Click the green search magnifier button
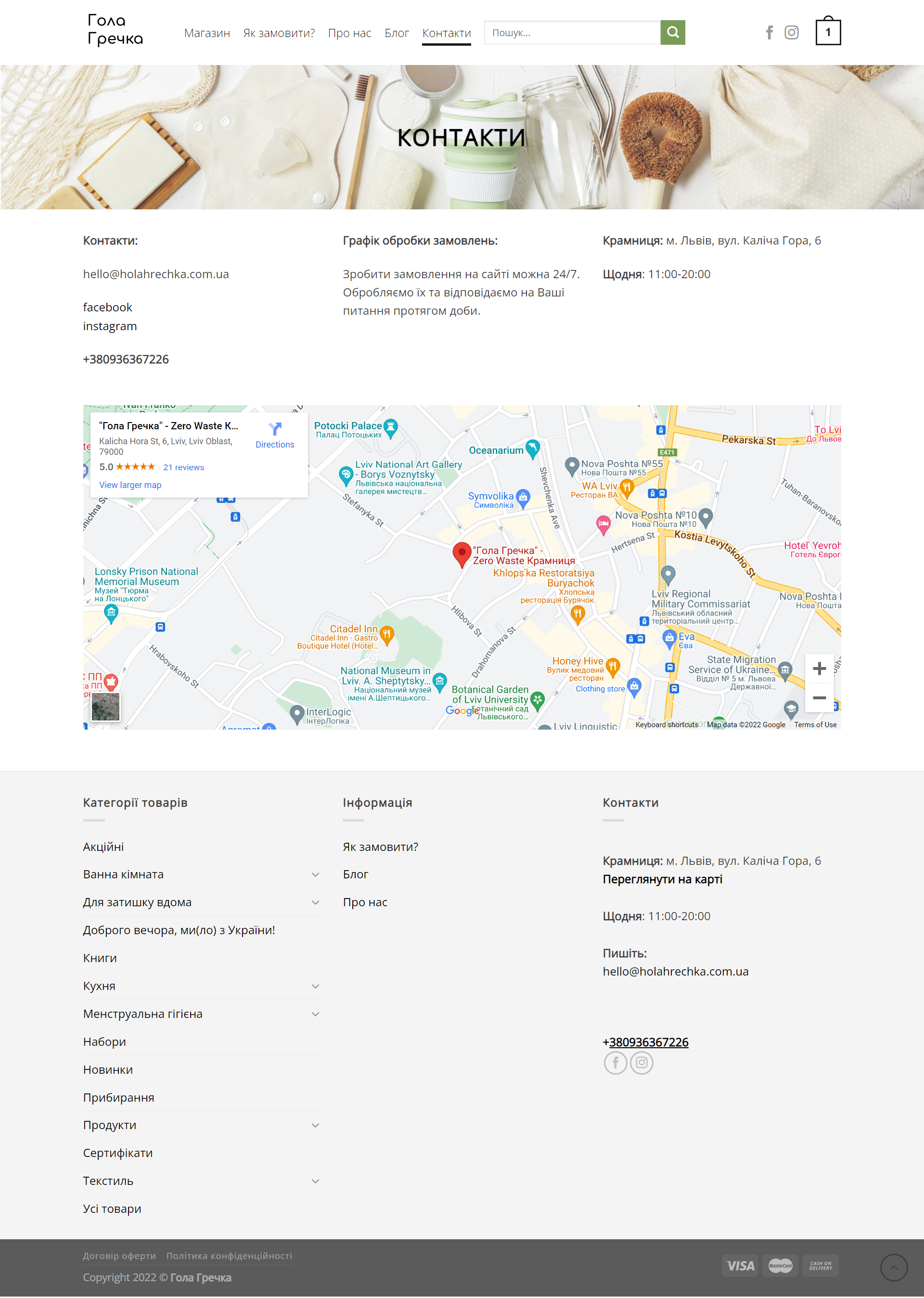 coord(672,32)
